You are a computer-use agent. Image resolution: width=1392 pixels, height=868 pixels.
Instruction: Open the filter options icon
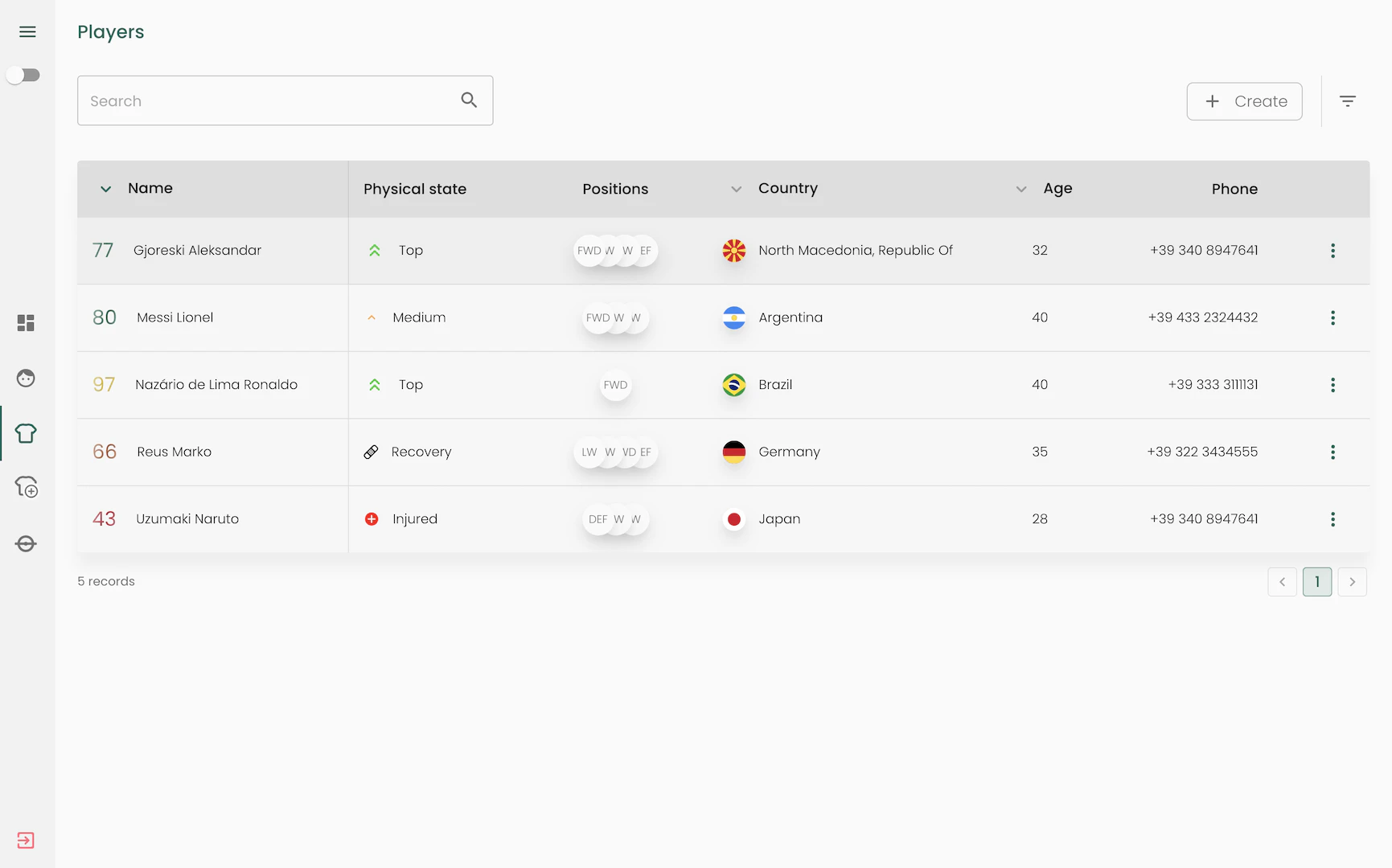coord(1348,101)
